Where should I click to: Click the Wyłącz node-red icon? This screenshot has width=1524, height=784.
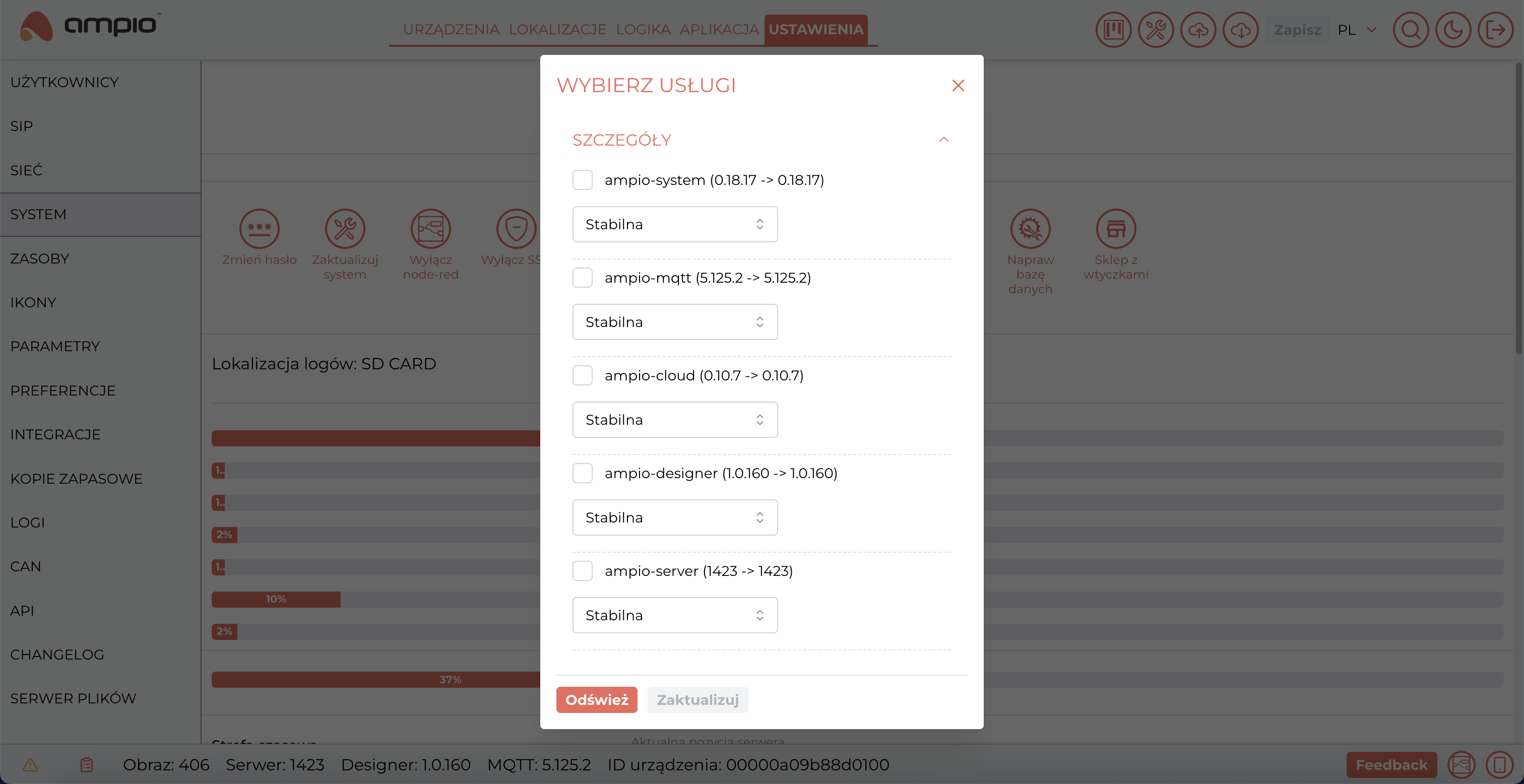pyautogui.click(x=431, y=228)
